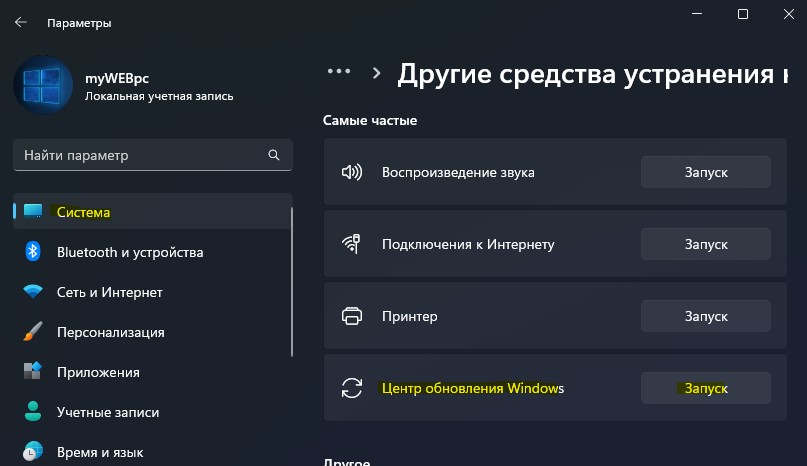This screenshot has height=466, width=807.
Task: Click the Система monitor icon
Action: click(x=33, y=211)
